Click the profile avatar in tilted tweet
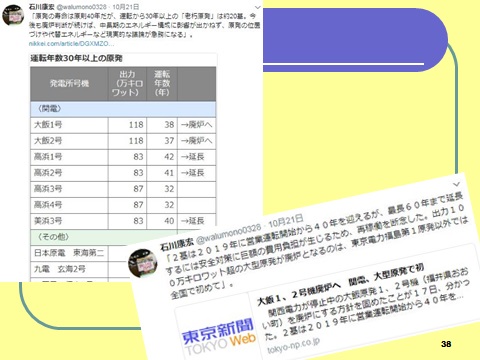Viewport: 480px width, 360px height. pyautogui.click(x=143, y=263)
